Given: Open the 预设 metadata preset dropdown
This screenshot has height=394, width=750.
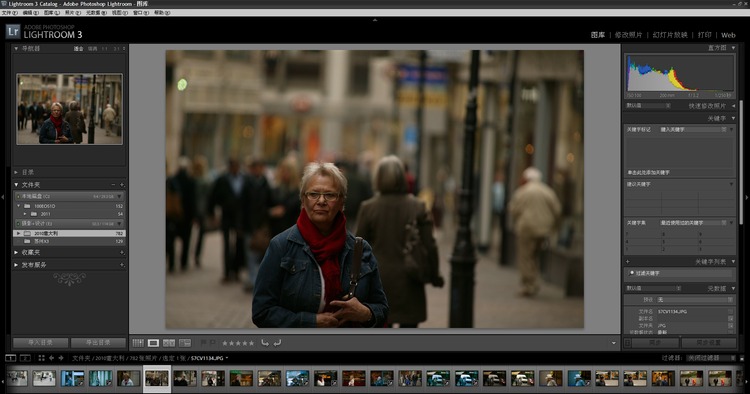Looking at the screenshot, I should 695,300.
